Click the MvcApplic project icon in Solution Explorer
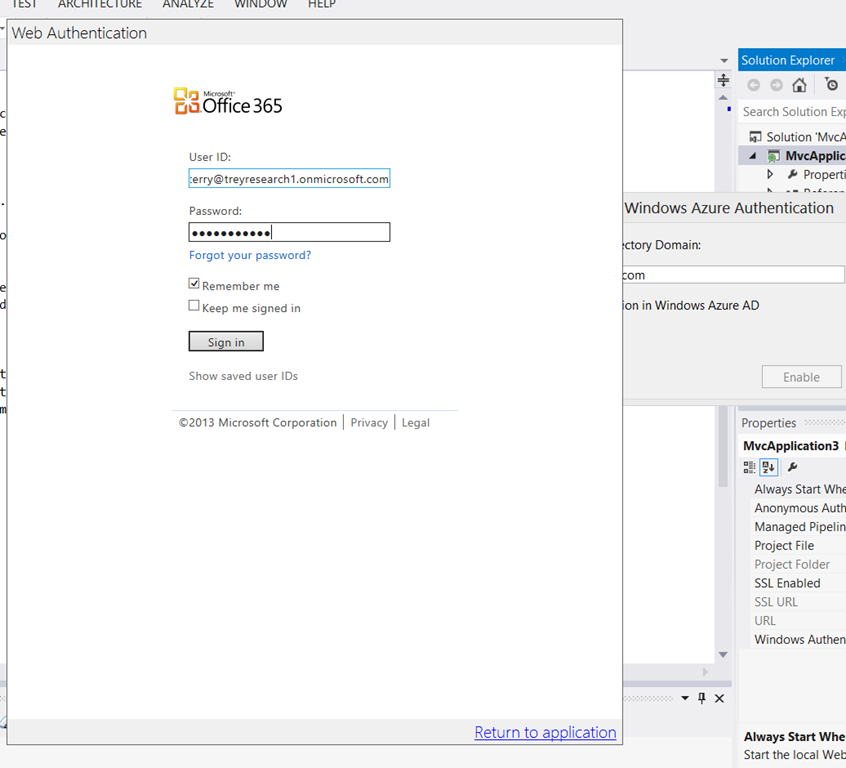The width and height of the screenshot is (846, 768). pos(773,156)
